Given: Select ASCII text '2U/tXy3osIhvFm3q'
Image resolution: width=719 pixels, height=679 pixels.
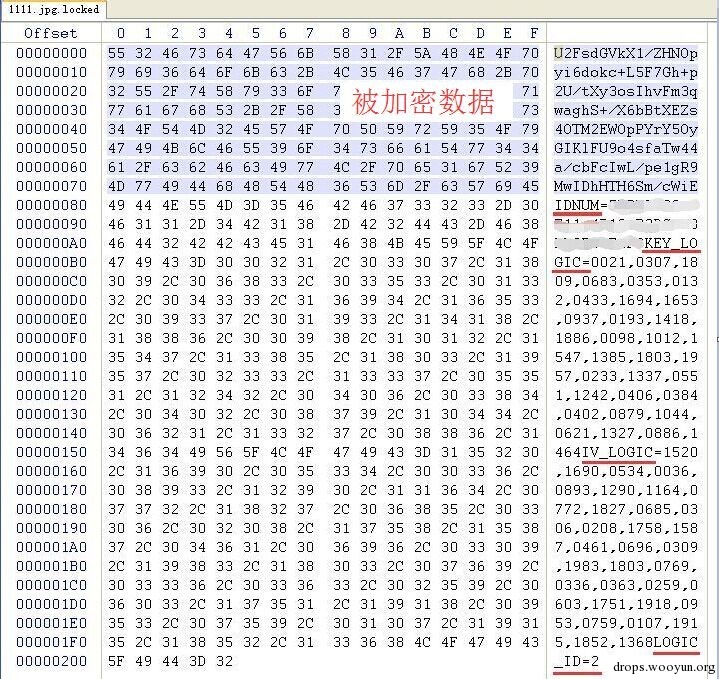Looking at the screenshot, I should (626, 91).
